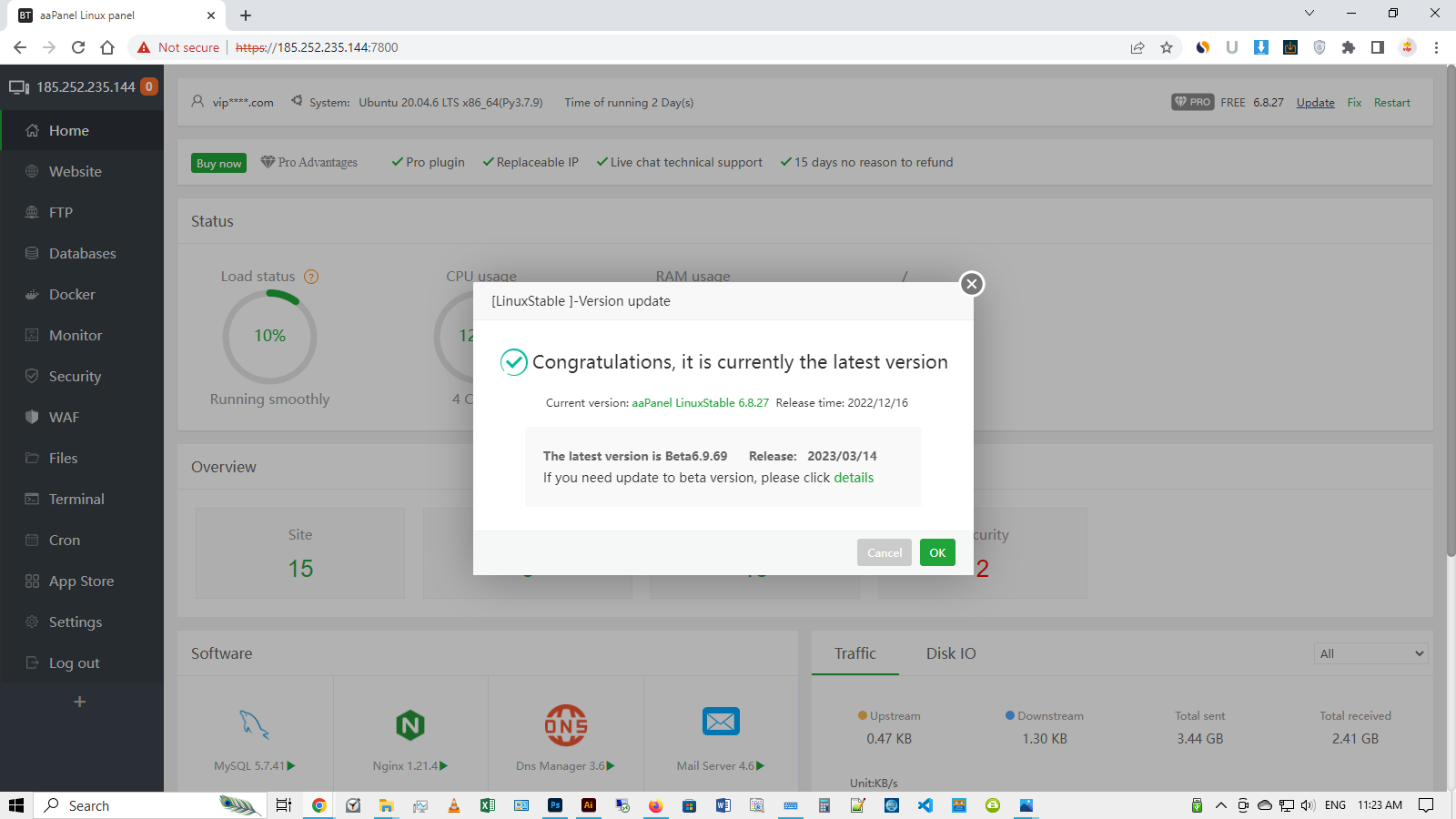This screenshot has height=819, width=1456.
Task: Open the Home sidebar item
Action: [82, 130]
